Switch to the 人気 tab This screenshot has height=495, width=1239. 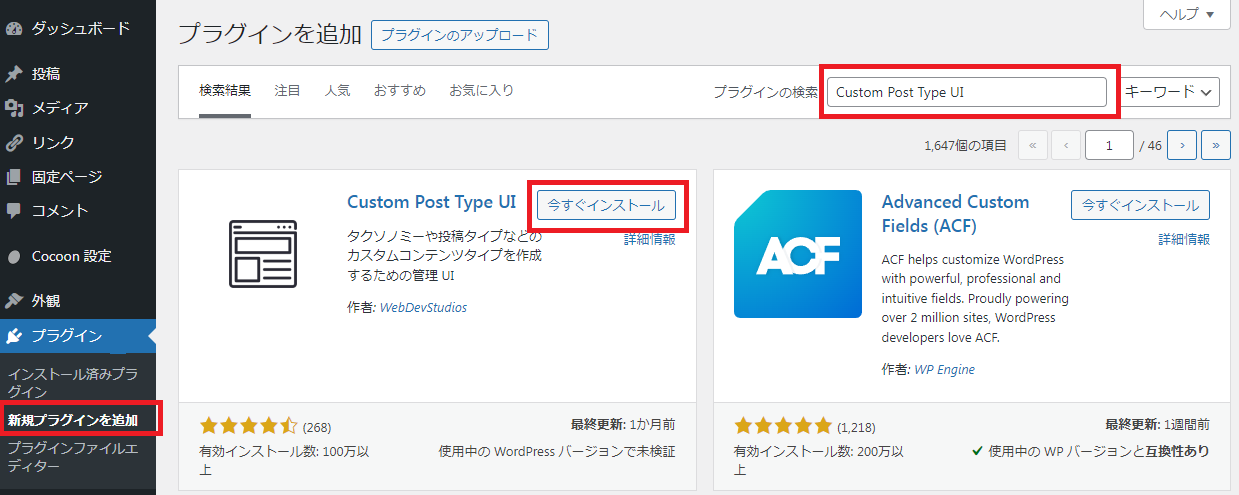338,91
